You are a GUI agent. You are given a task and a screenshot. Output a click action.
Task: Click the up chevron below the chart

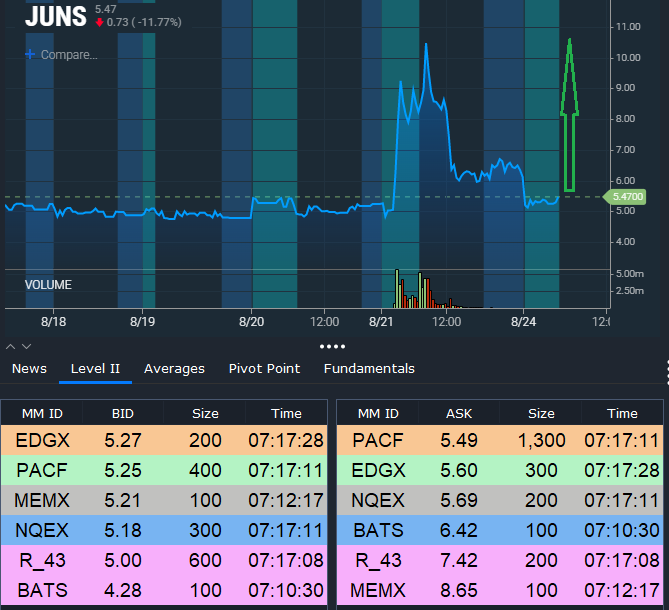[x=11, y=346]
